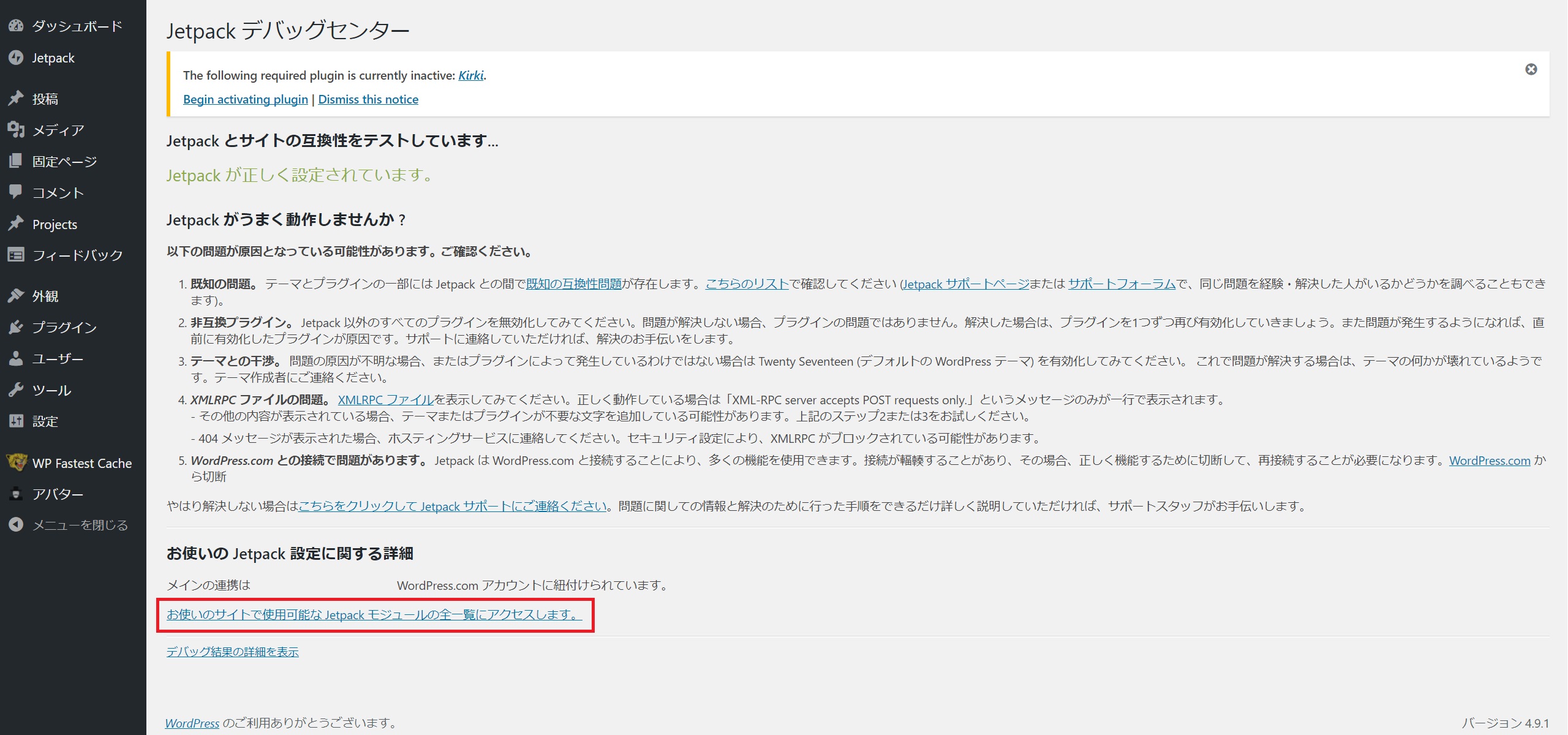Open the 既知の互換性問題 link
Image resolution: width=1568 pixels, height=735 pixels.
(x=574, y=284)
